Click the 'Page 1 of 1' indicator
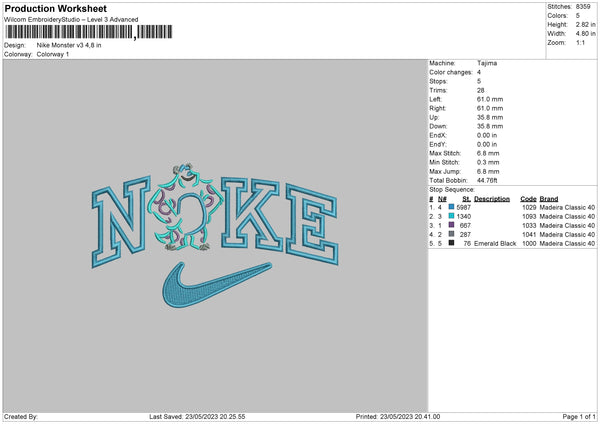 [x=579, y=416]
